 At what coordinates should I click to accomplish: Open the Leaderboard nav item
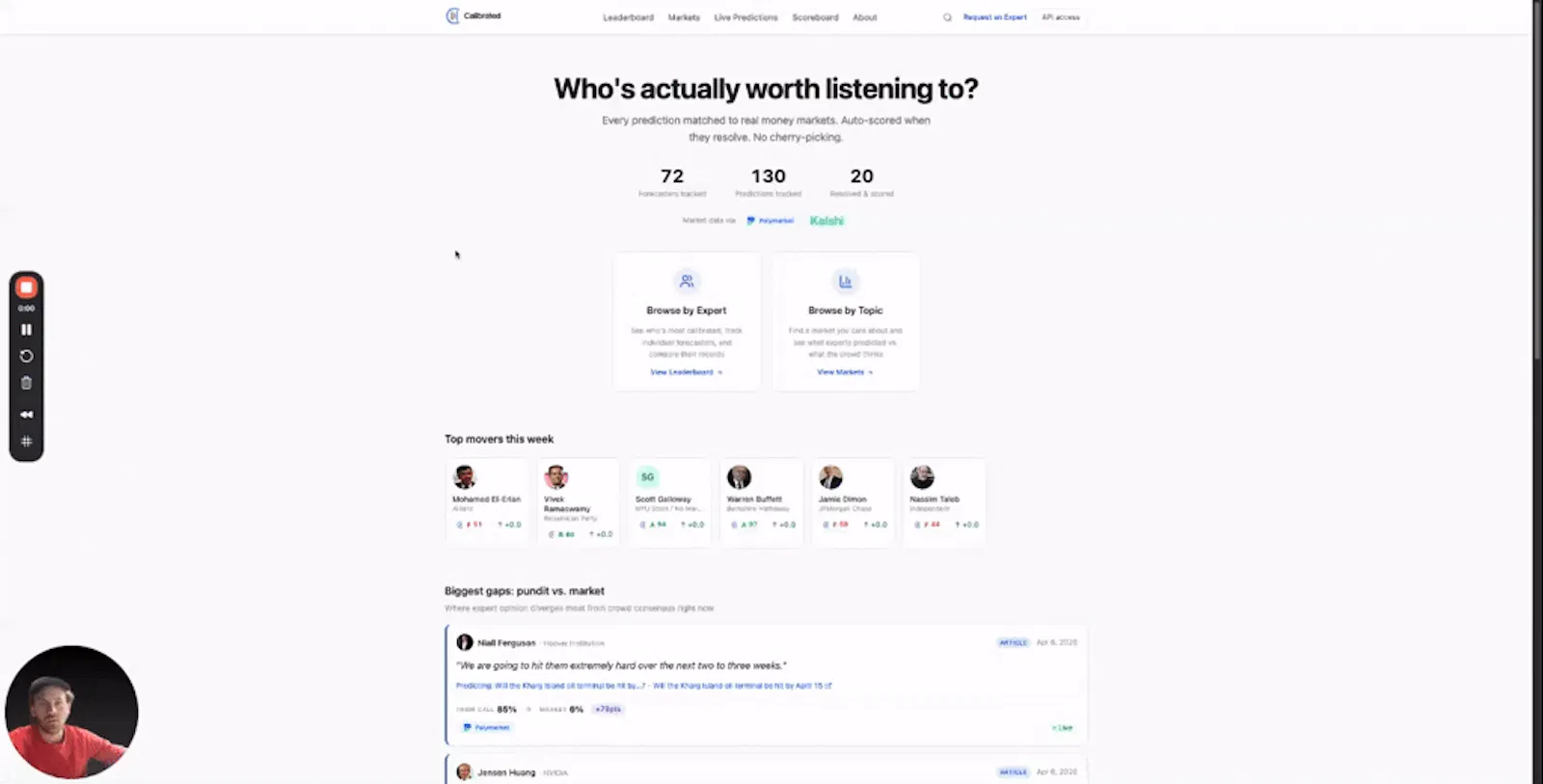[629, 17]
